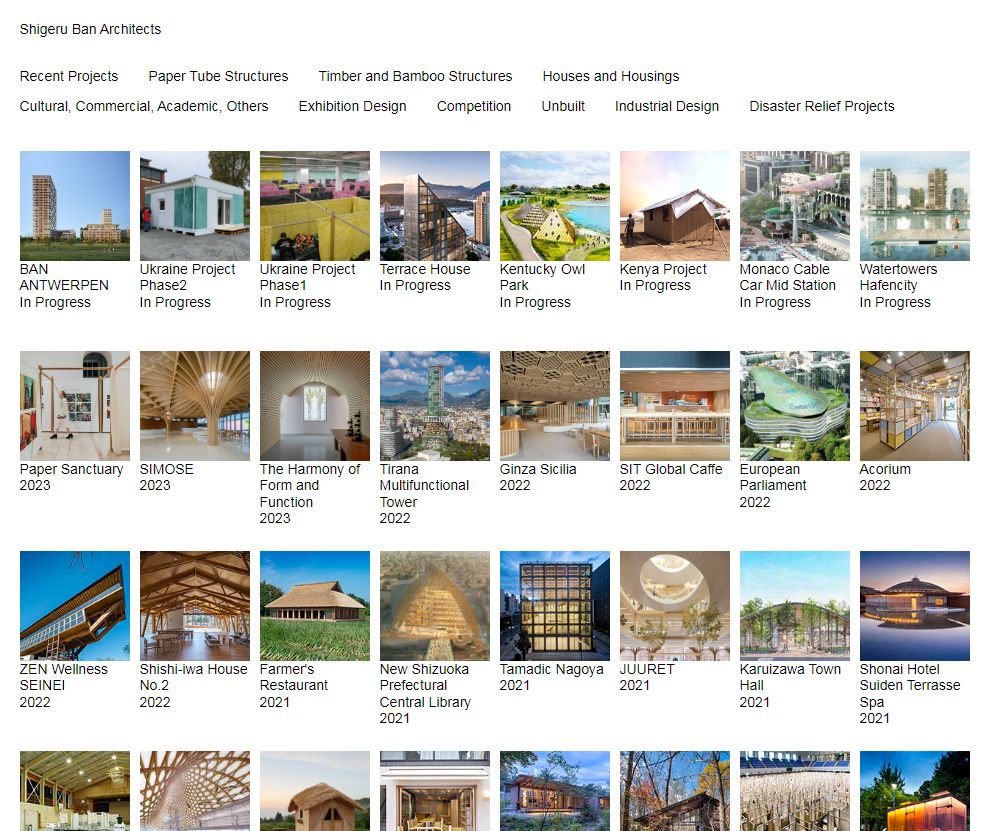Screen dimensions: 985x831
Task: Click the Acorium title text
Action: click(884, 469)
